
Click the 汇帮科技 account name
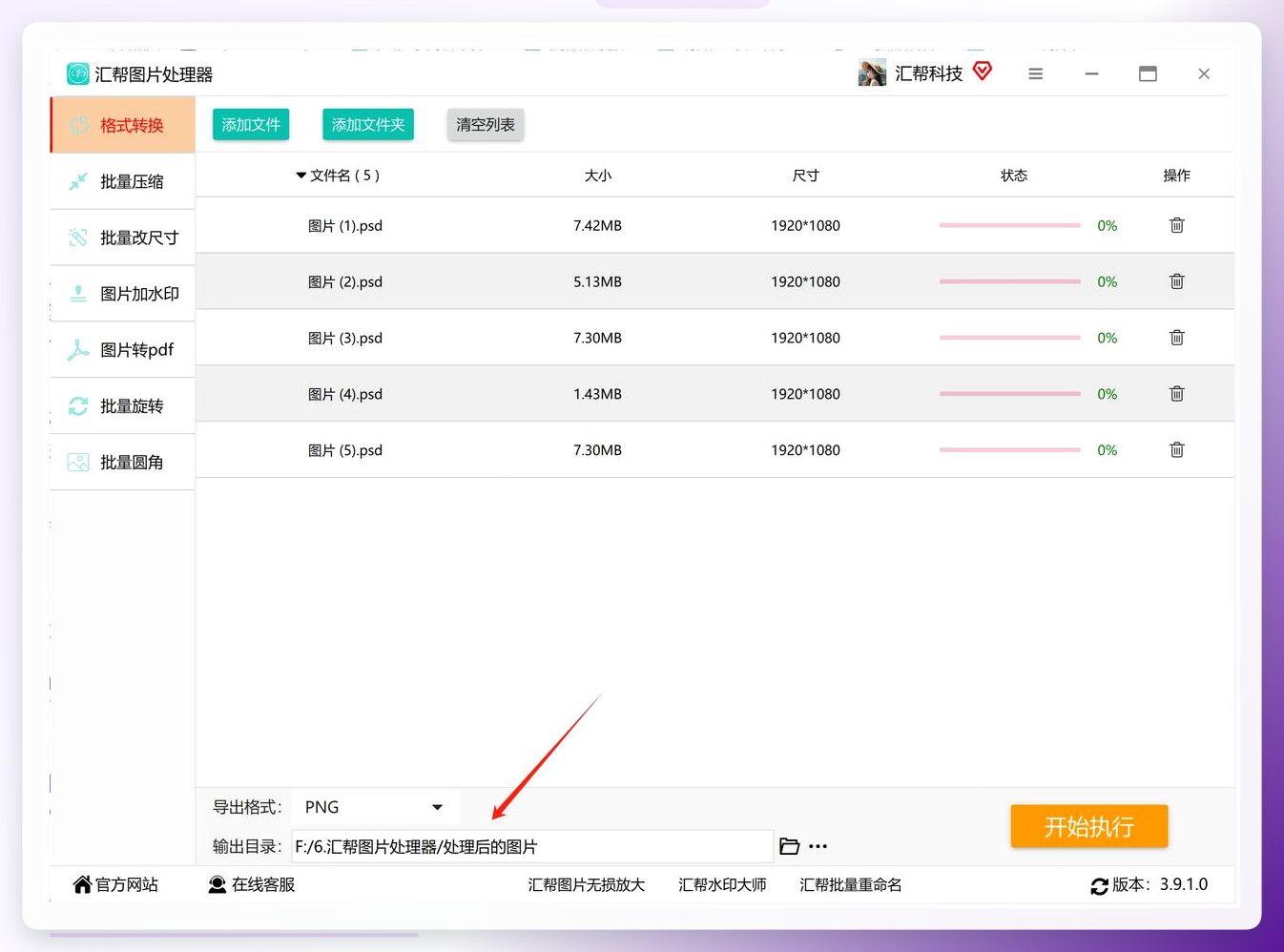click(x=929, y=73)
